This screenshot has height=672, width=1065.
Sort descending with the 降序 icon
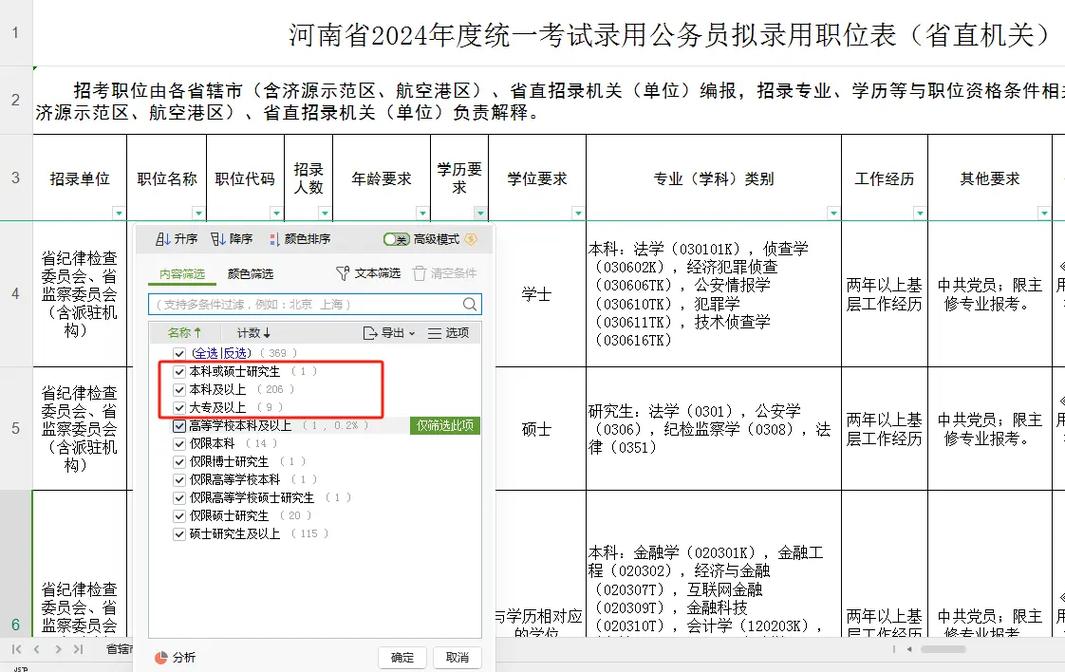click(218, 239)
